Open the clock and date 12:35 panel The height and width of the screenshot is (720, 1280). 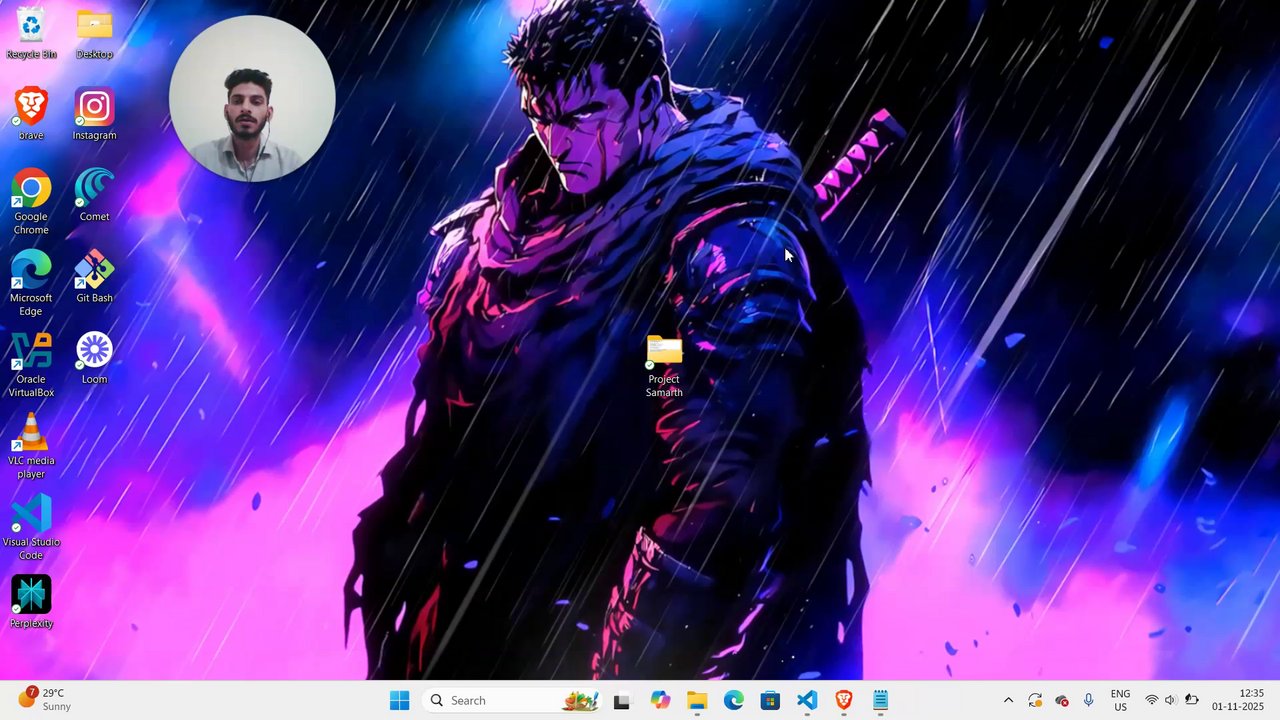pyautogui.click(x=1238, y=700)
